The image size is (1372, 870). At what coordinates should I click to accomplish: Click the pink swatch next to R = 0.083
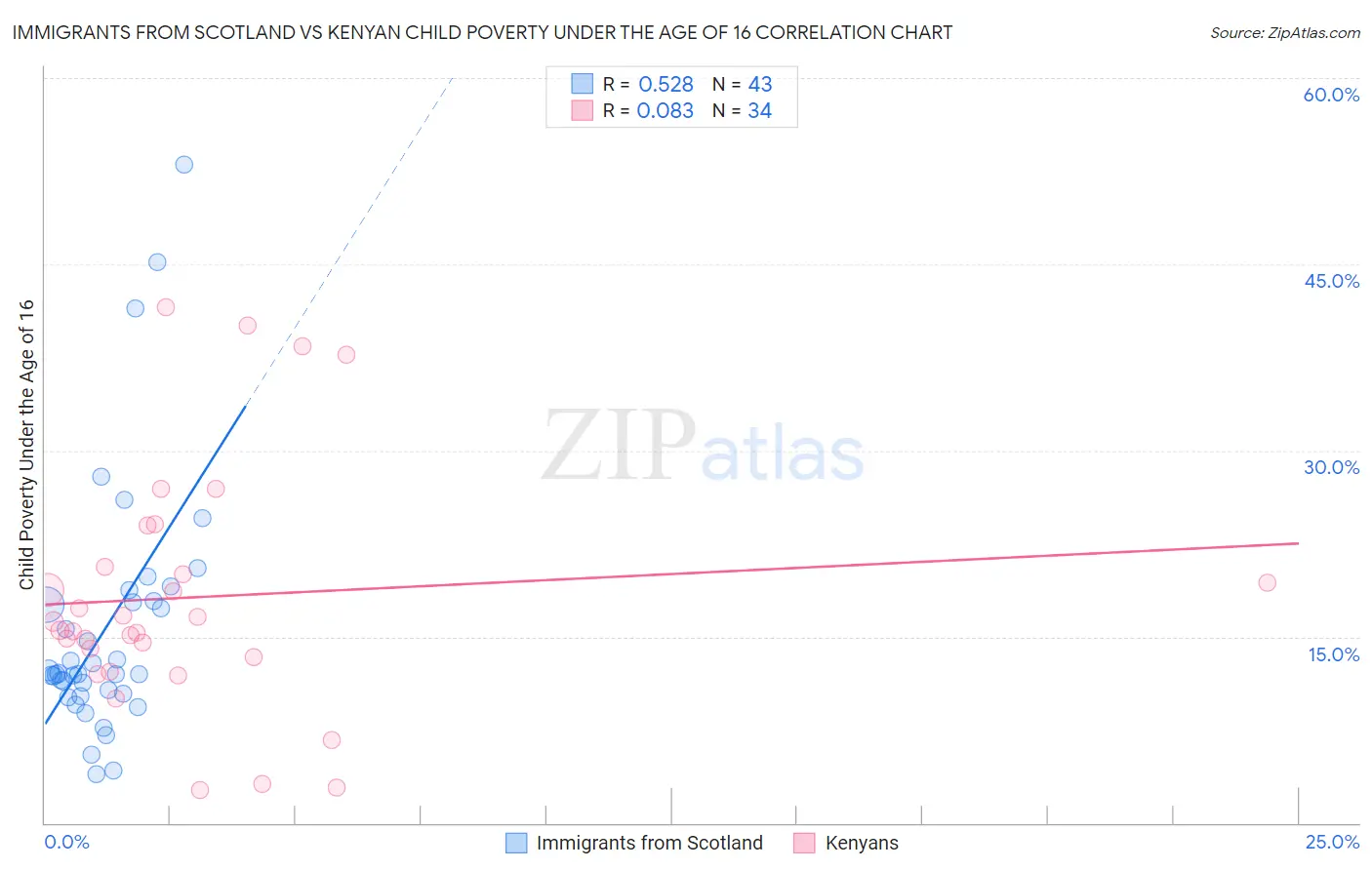(583, 110)
